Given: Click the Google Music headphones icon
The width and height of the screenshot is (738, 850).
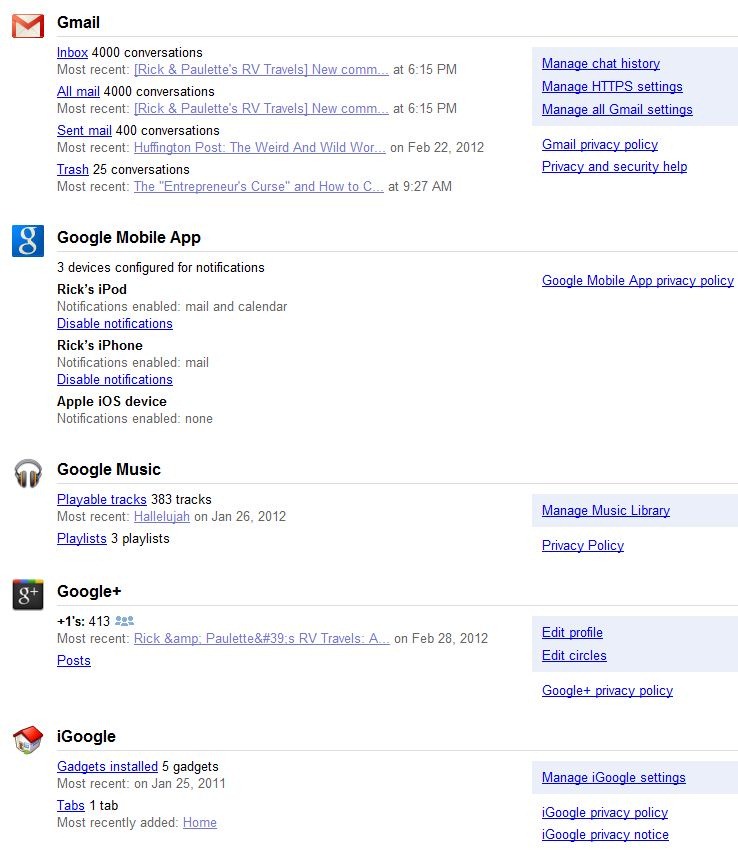Looking at the screenshot, I should point(28,473).
